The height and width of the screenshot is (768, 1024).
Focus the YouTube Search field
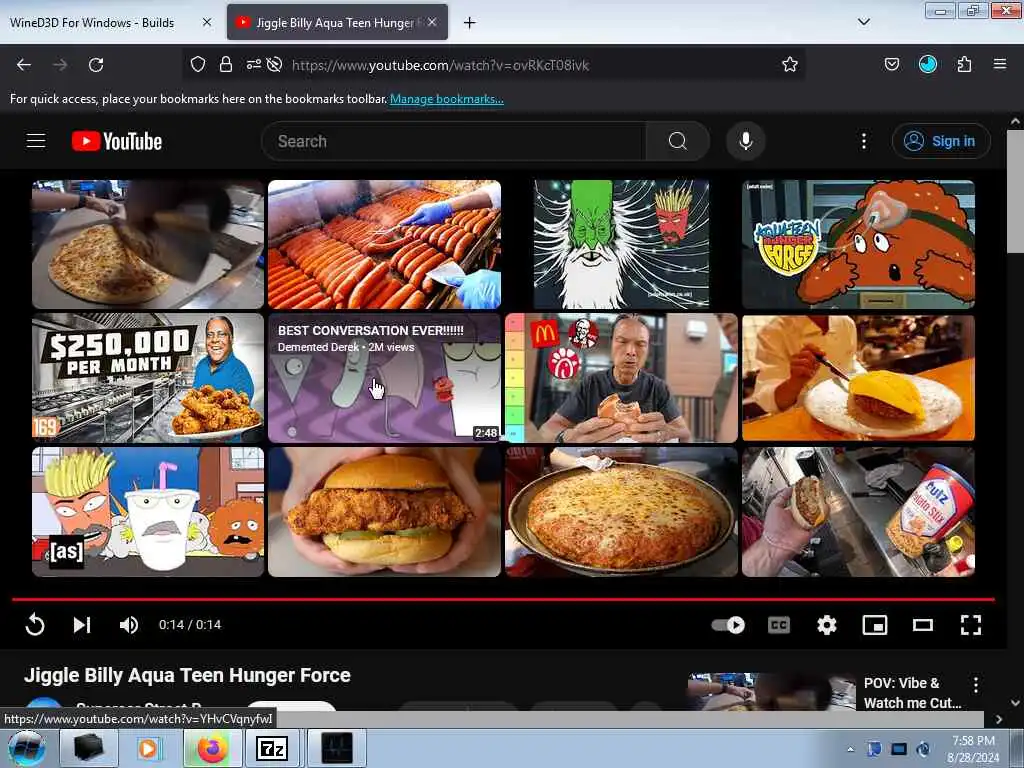[454, 141]
